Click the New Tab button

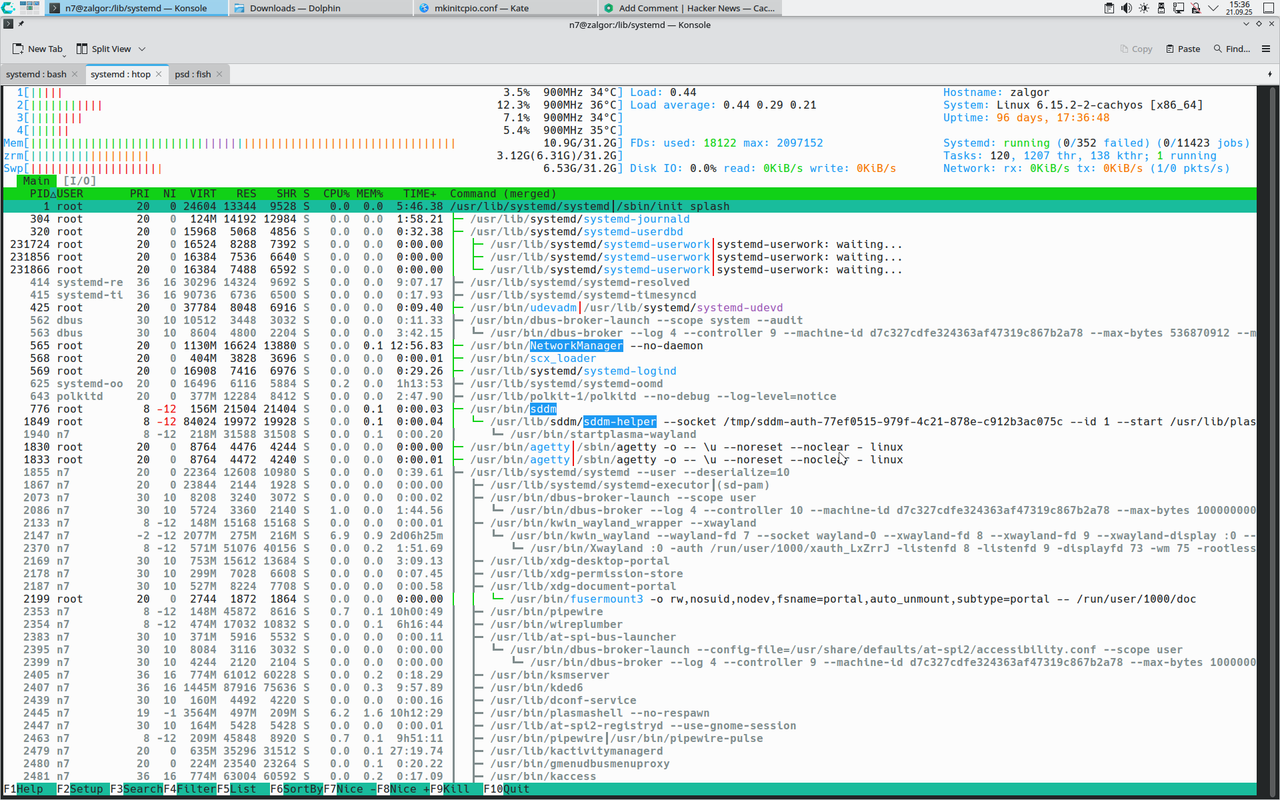click(x=37, y=48)
